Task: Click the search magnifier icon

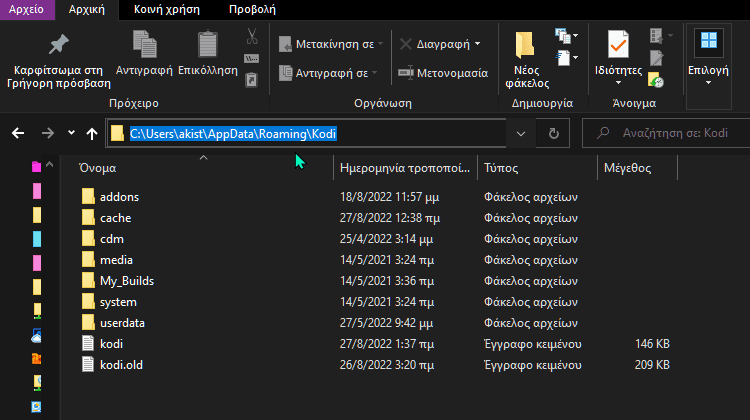Action: pos(603,133)
